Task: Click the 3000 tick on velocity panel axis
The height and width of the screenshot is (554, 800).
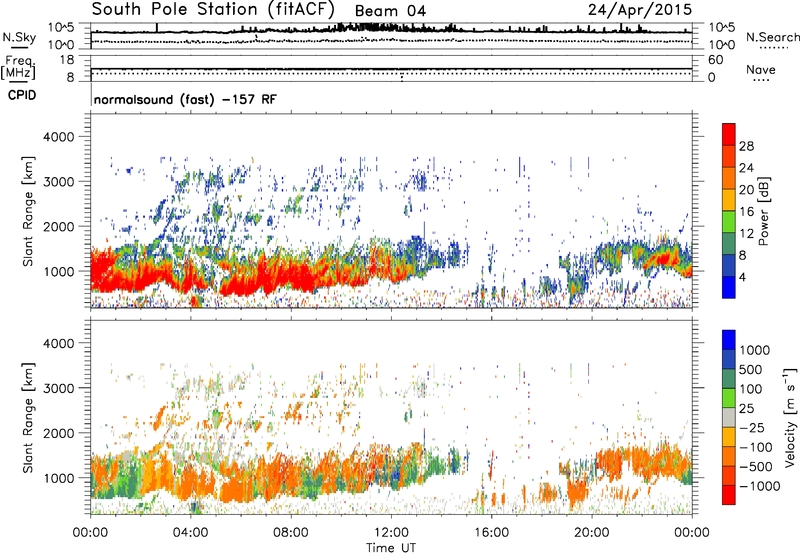Action: click(x=58, y=388)
